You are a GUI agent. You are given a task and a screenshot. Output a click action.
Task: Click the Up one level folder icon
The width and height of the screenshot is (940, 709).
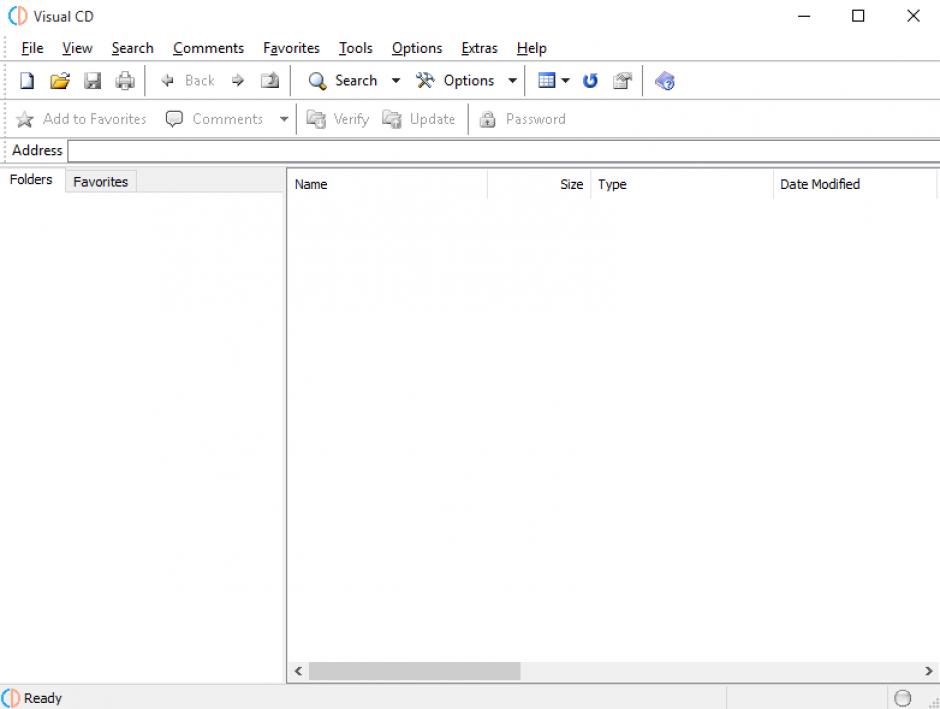(x=270, y=80)
